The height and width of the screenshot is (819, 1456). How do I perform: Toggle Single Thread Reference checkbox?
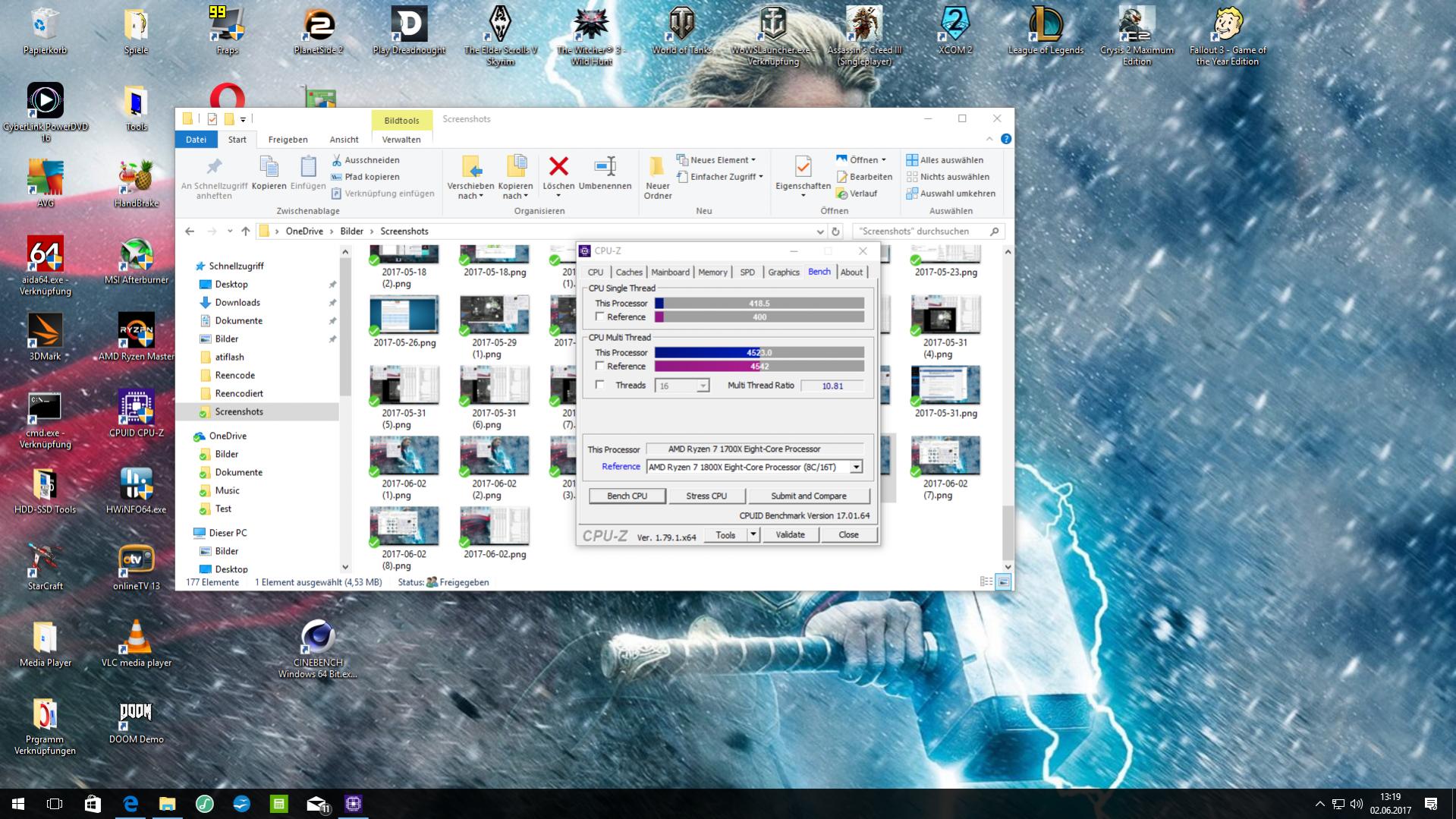[600, 317]
